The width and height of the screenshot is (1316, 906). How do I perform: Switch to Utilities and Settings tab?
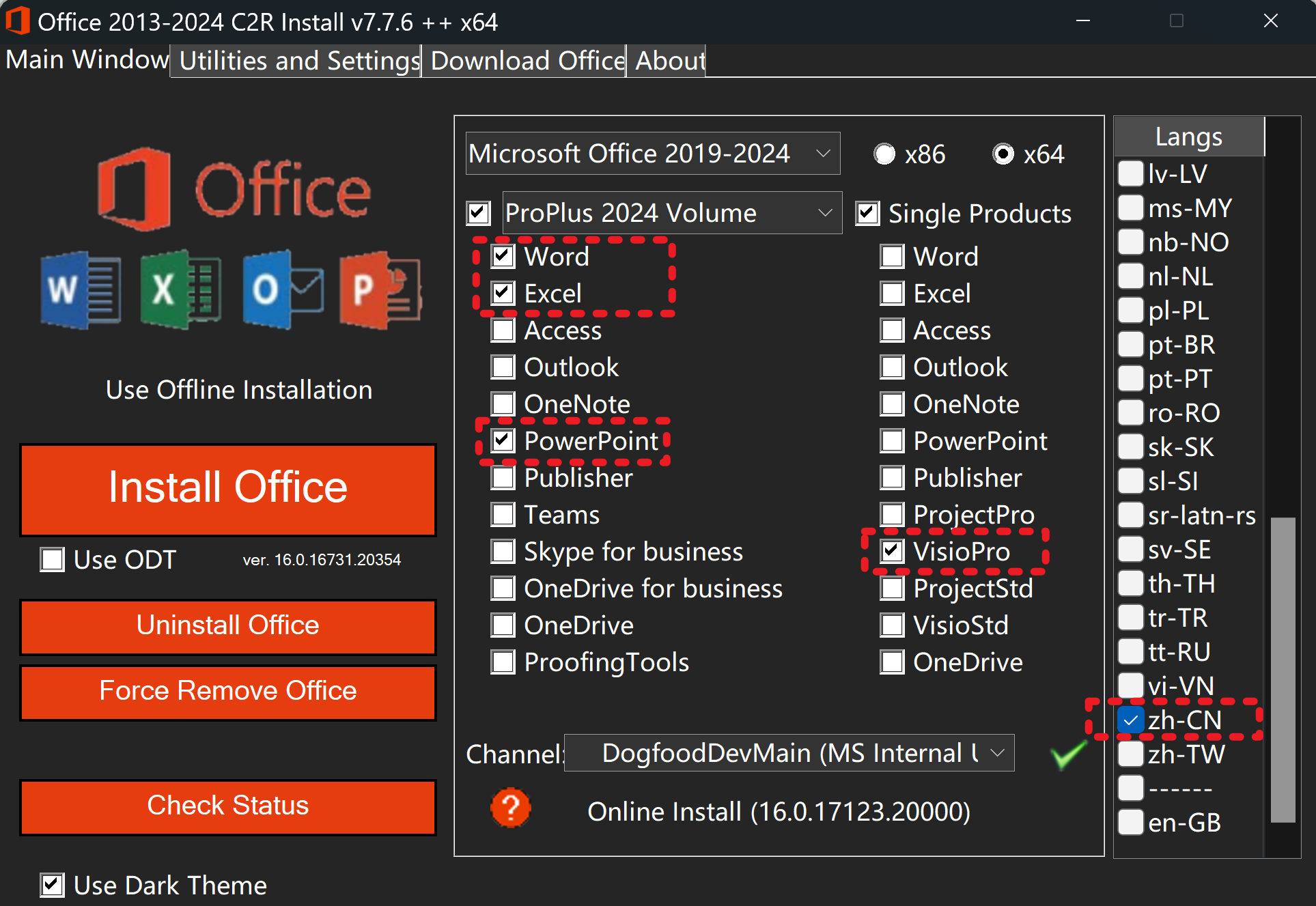(296, 61)
